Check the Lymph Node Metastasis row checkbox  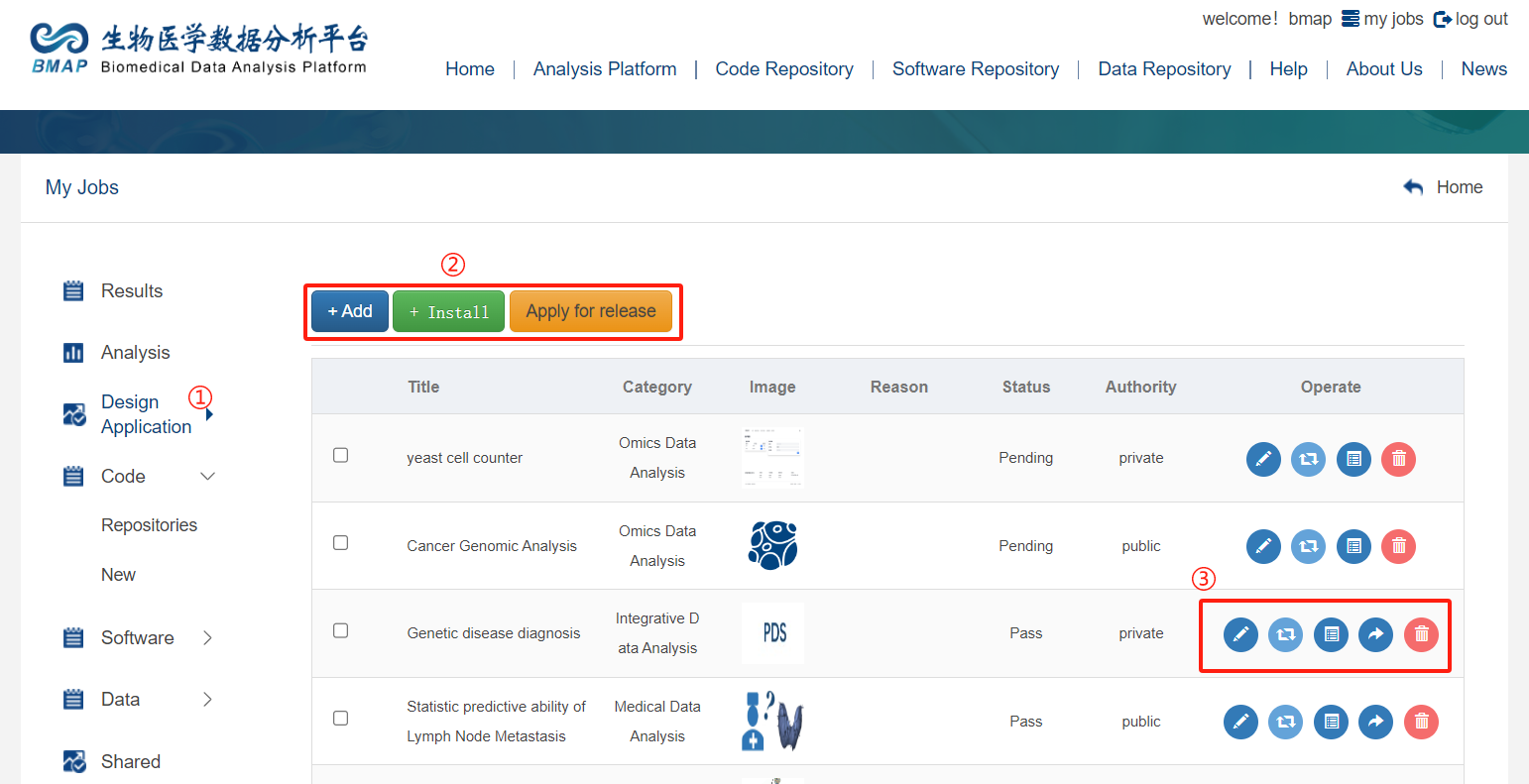tap(340, 718)
